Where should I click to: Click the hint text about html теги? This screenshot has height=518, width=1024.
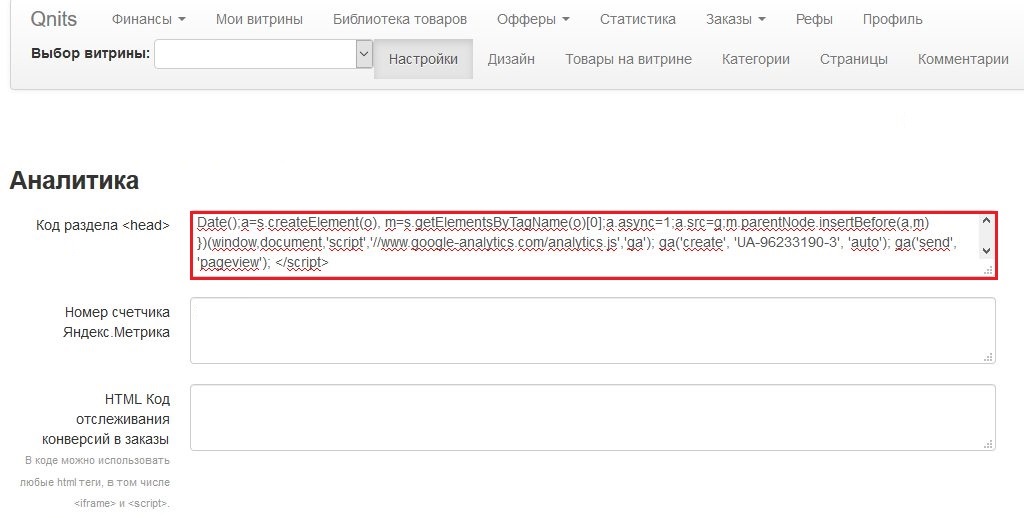pos(95,482)
